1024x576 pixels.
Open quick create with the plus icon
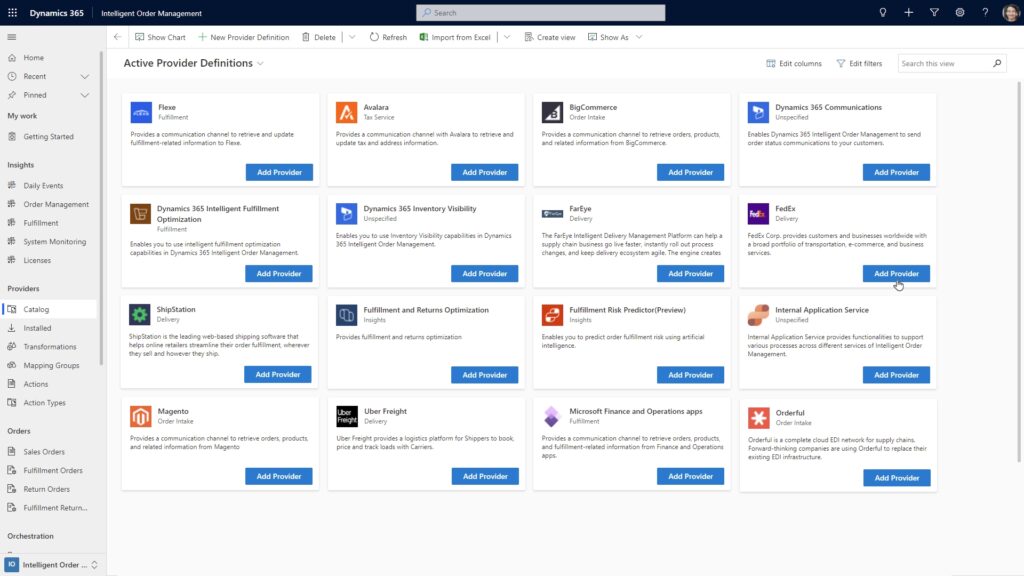click(x=908, y=12)
